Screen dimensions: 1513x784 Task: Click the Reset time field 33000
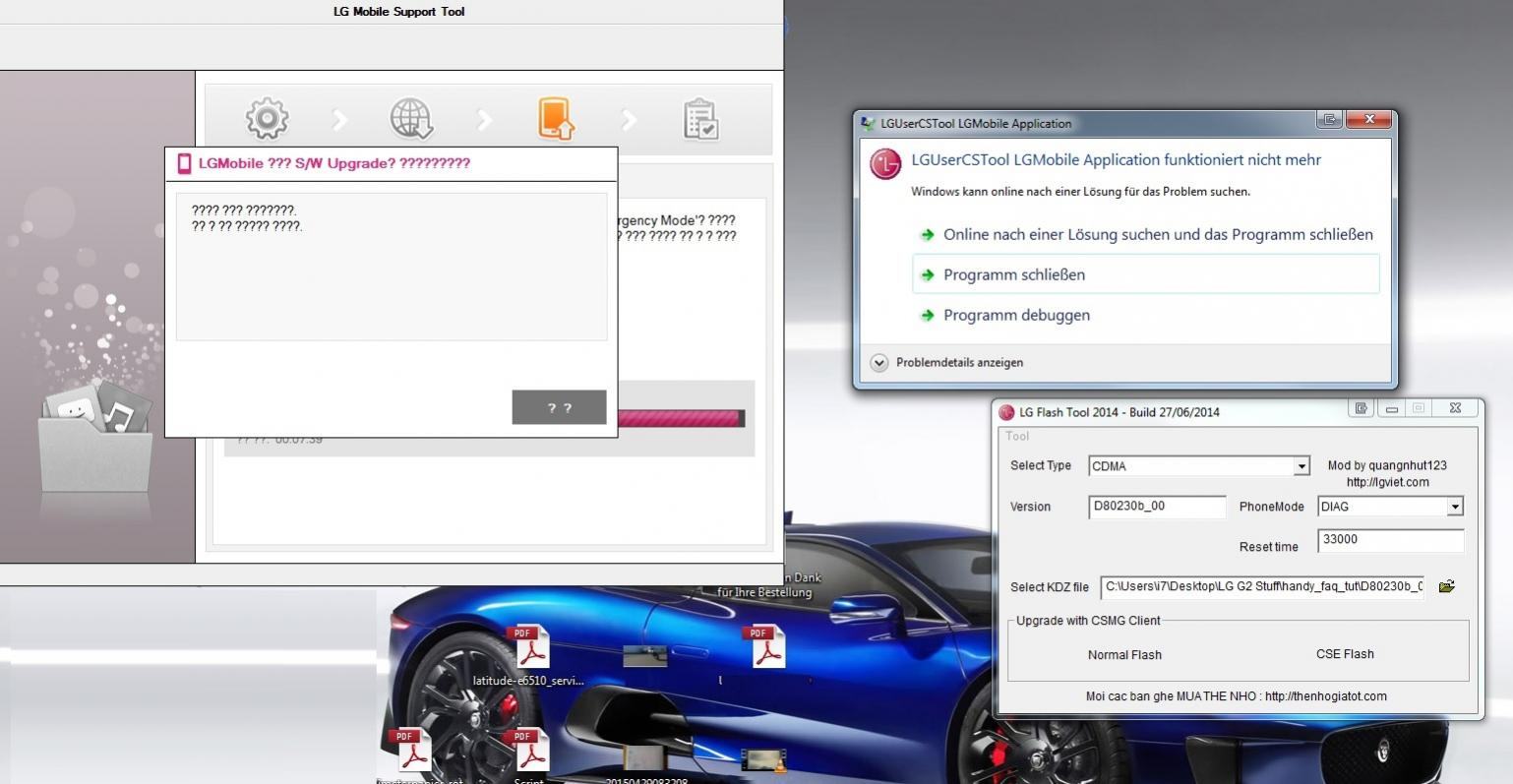[1391, 540]
